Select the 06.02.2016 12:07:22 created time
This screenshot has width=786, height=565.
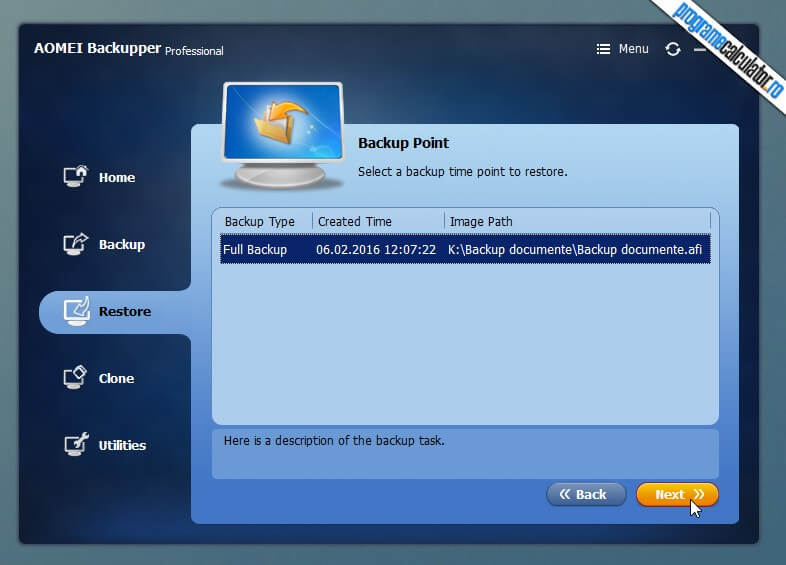click(376, 250)
